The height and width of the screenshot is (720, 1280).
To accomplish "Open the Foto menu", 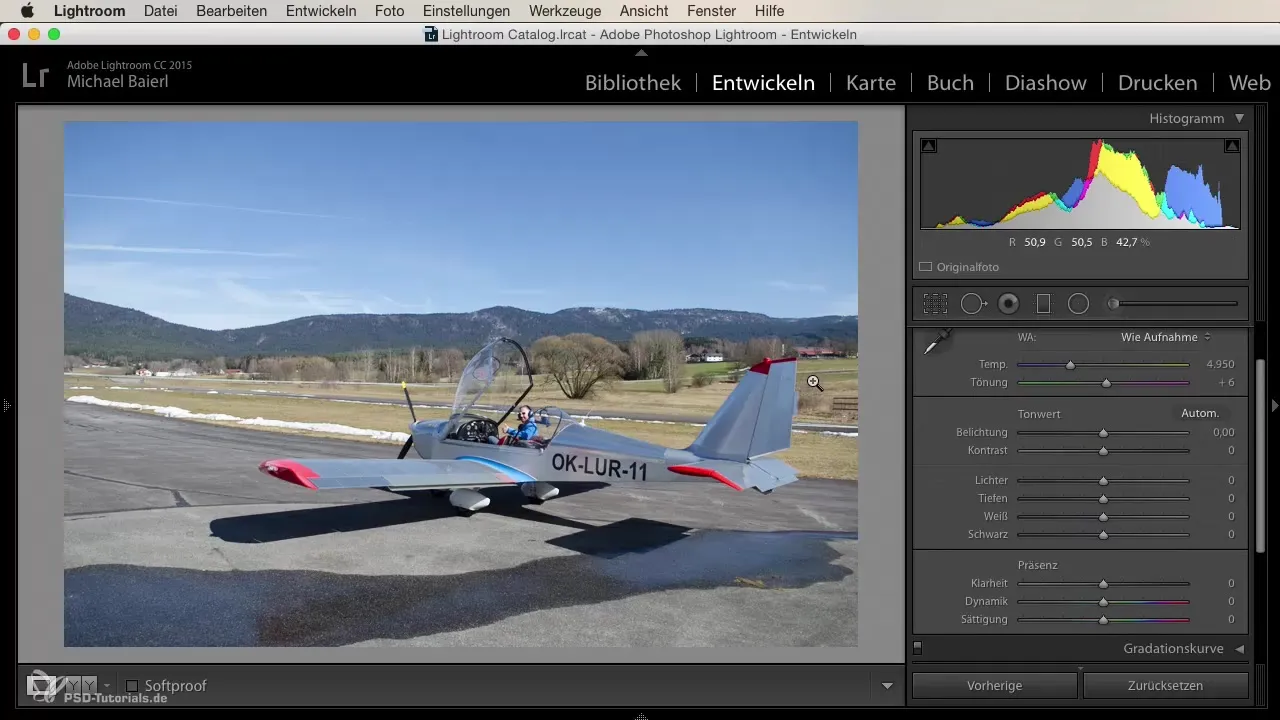I will click(389, 11).
